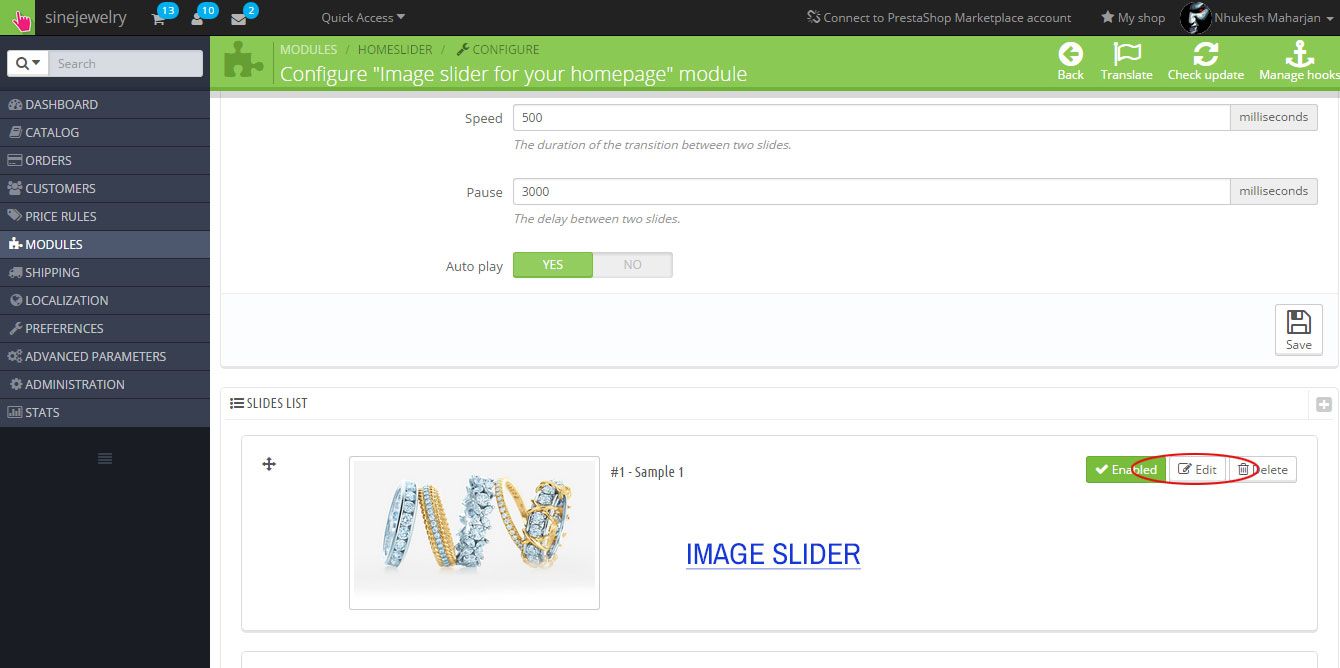This screenshot has width=1340, height=668.
Task: Open Nhukesh Maharjan account menu
Action: point(1275,17)
